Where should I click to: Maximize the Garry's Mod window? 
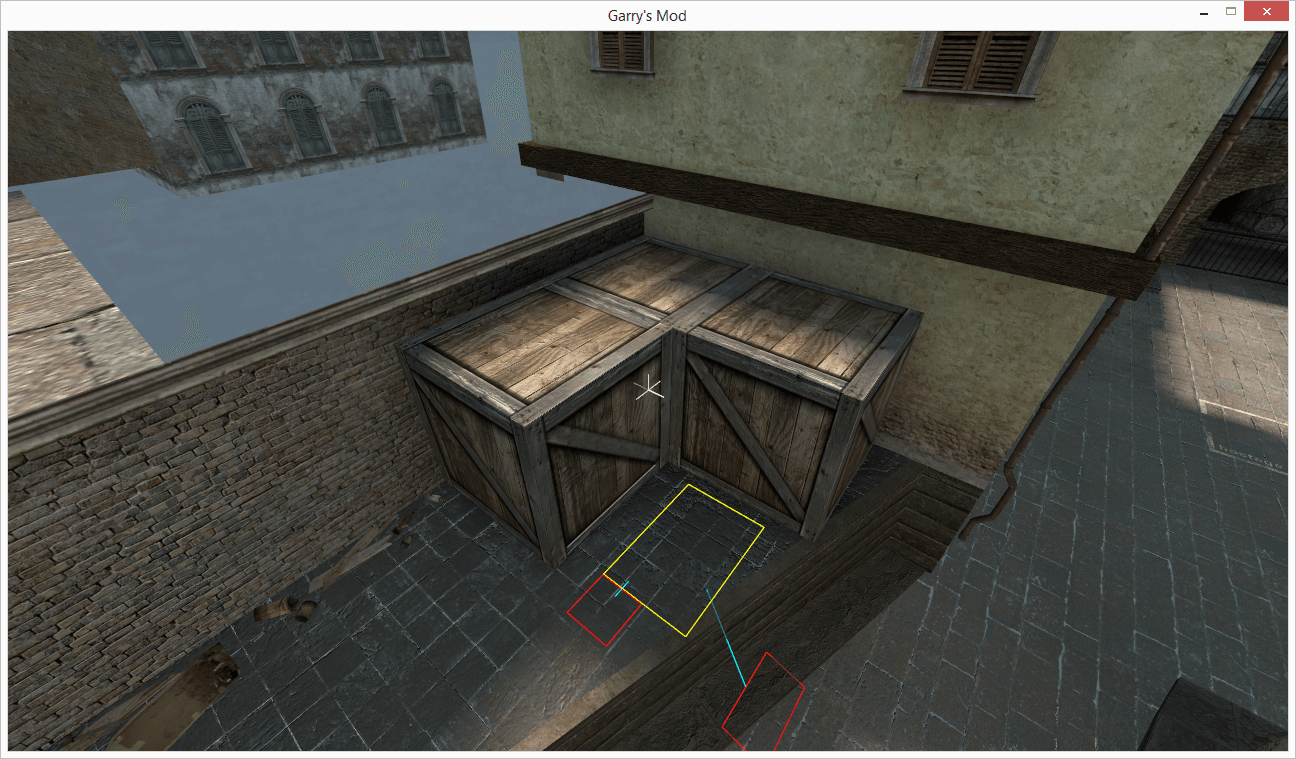click(x=1231, y=12)
